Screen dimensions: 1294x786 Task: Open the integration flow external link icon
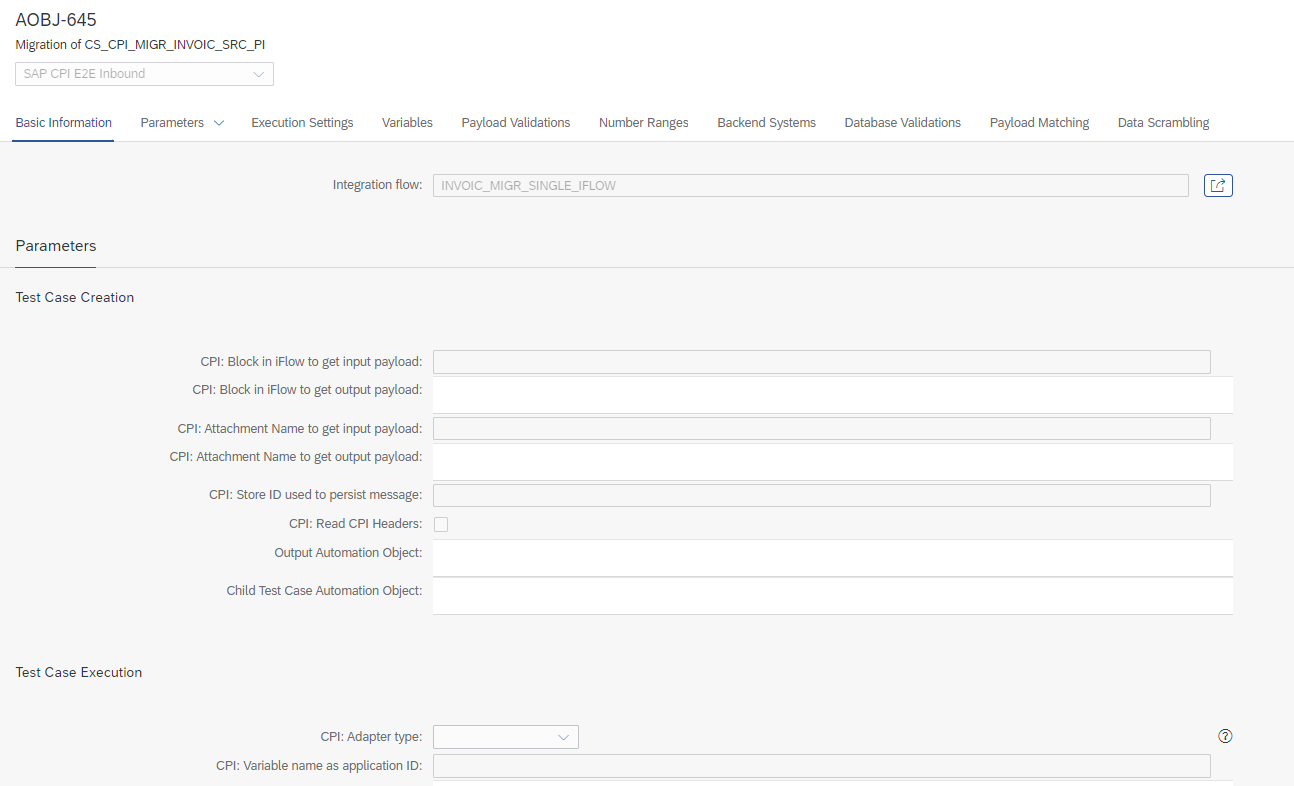pyautogui.click(x=1218, y=185)
